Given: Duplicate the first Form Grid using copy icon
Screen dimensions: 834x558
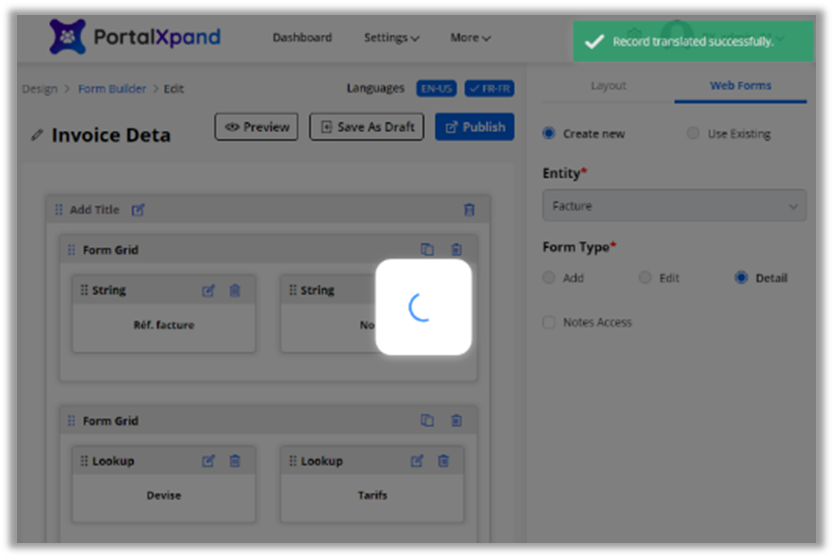Looking at the screenshot, I should (x=427, y=250).
